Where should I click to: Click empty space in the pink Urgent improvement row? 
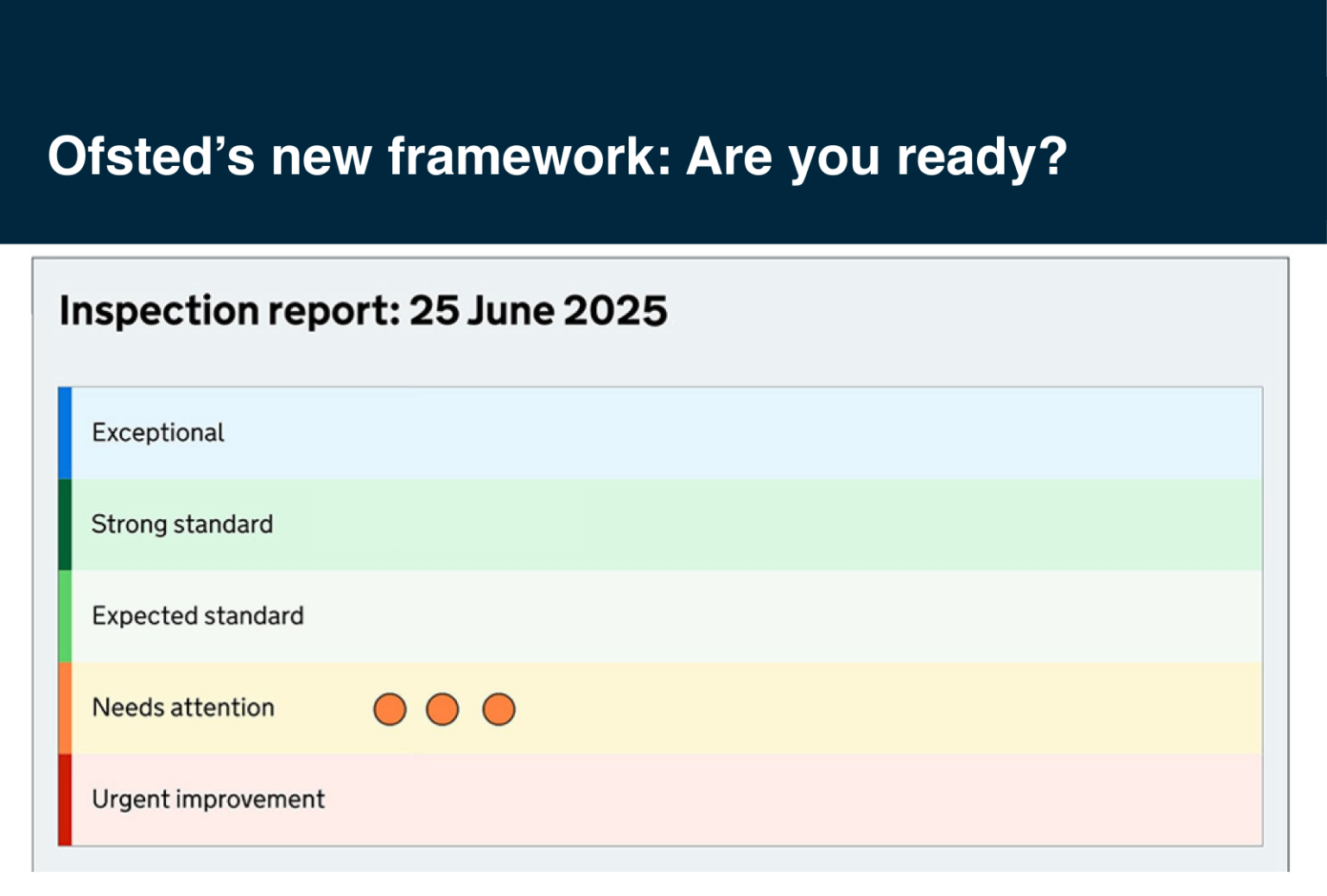click(x=778, y=799)
